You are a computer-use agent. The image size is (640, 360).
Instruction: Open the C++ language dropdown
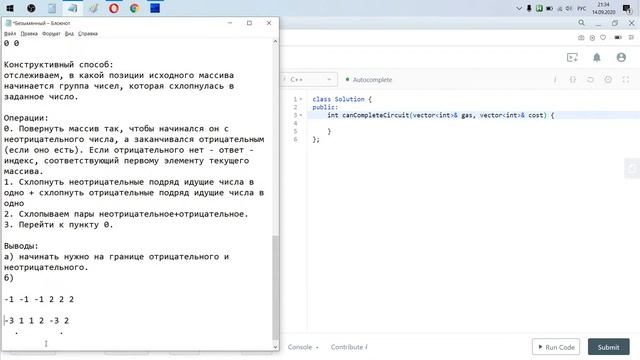pyautogui.click(x=310, y=80)
